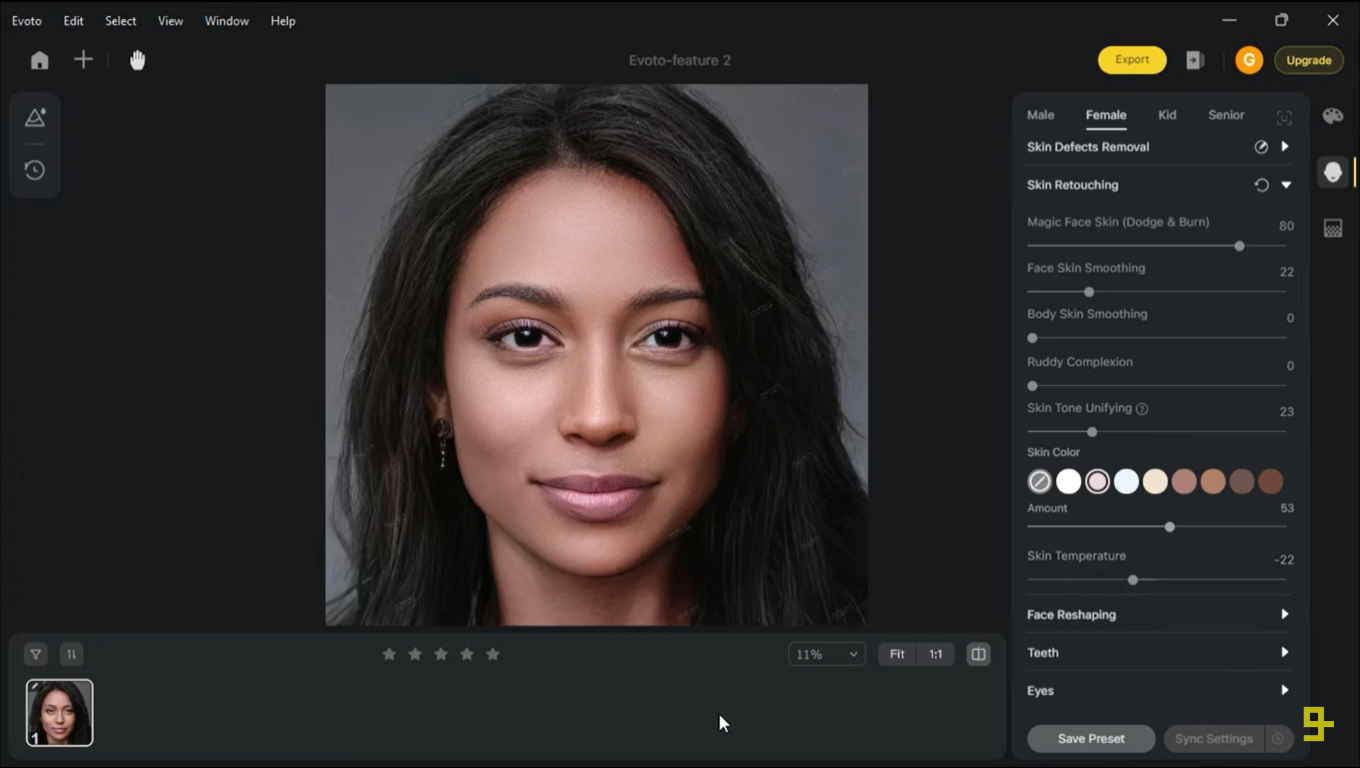1360x768 pixels.
Task: Open the color adjustments palette panel
Action: [1332, 115]
